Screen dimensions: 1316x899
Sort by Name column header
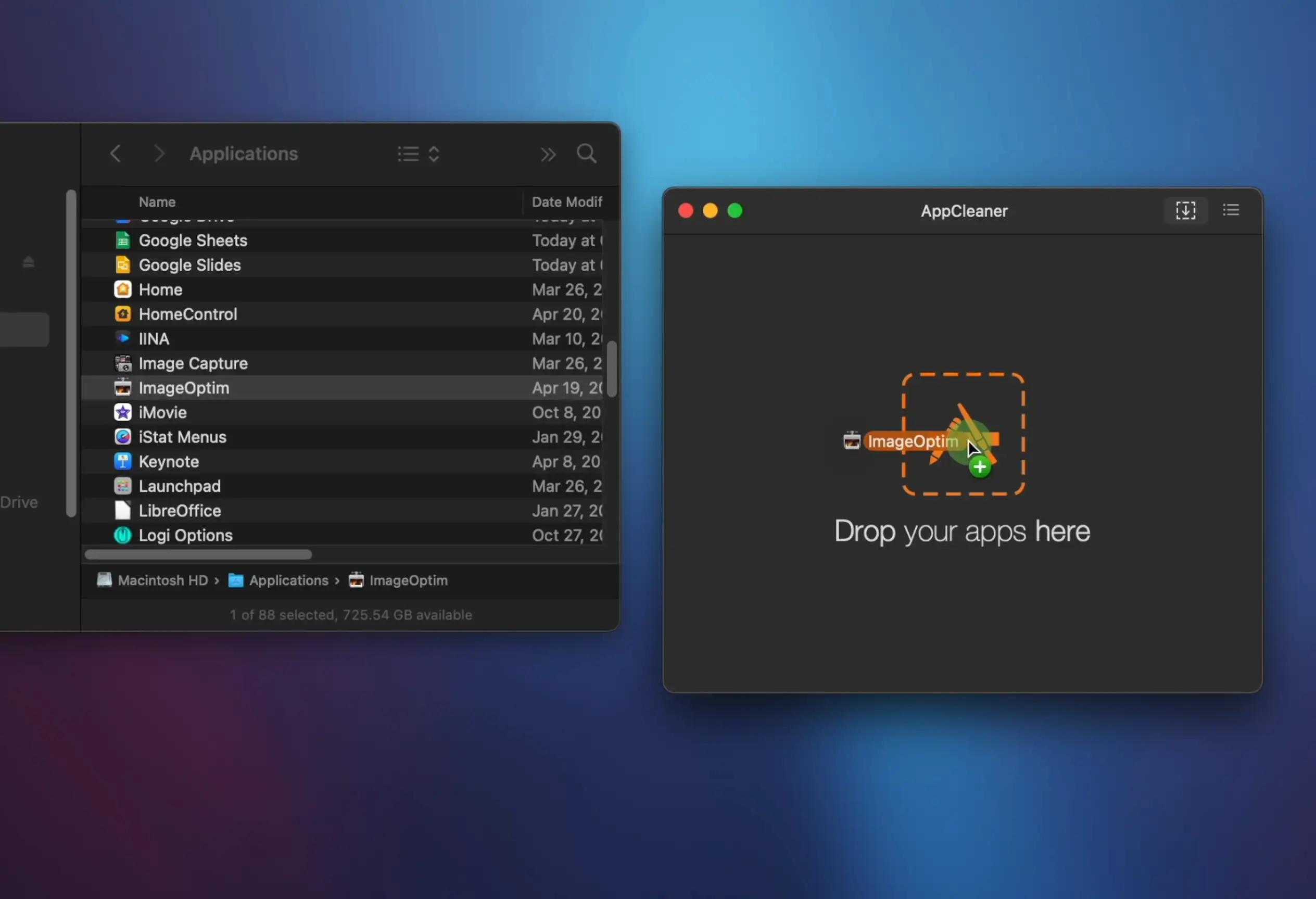point(157,202)
